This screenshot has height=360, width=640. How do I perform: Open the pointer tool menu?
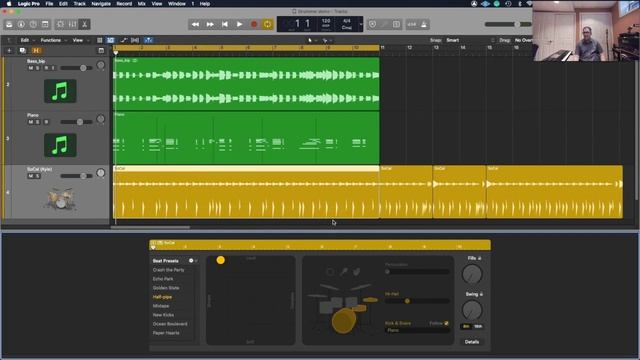point(311,40)
